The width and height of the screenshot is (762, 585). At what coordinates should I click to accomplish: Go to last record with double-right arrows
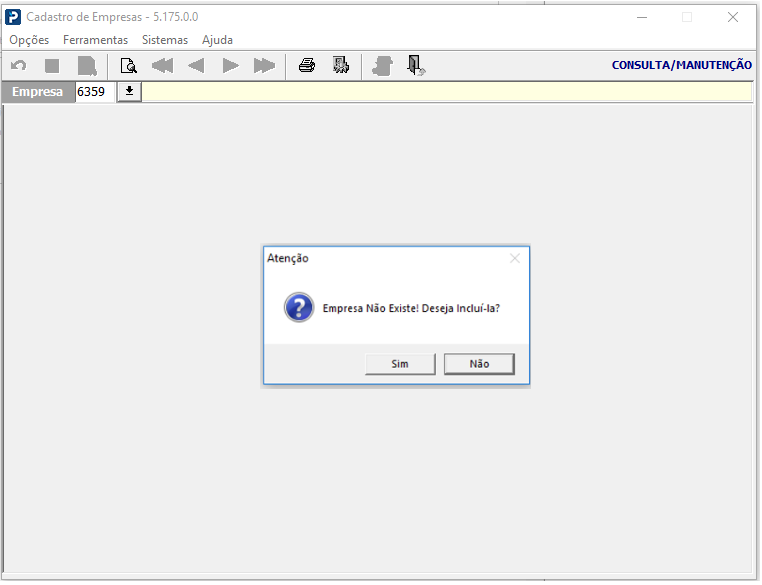264,66
